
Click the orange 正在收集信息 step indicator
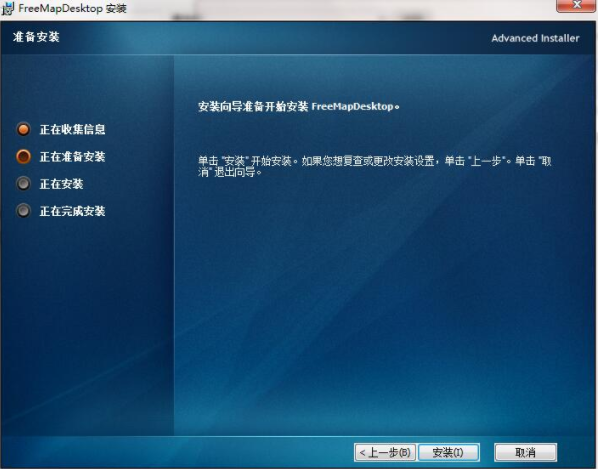pyautogui.click(x=24, y=129)
